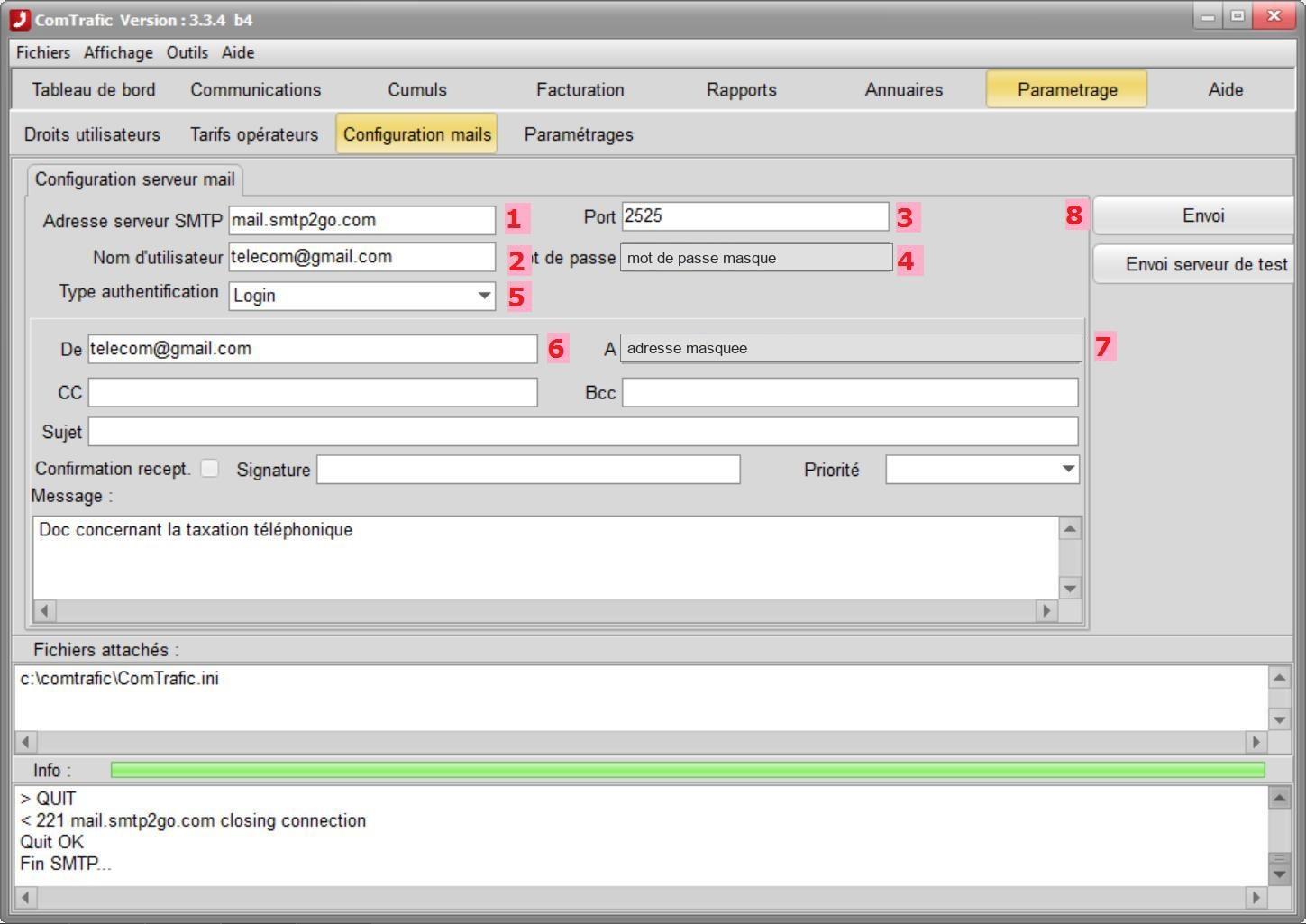Click the CC field
Screen dimensions: 1306x924
313,392
